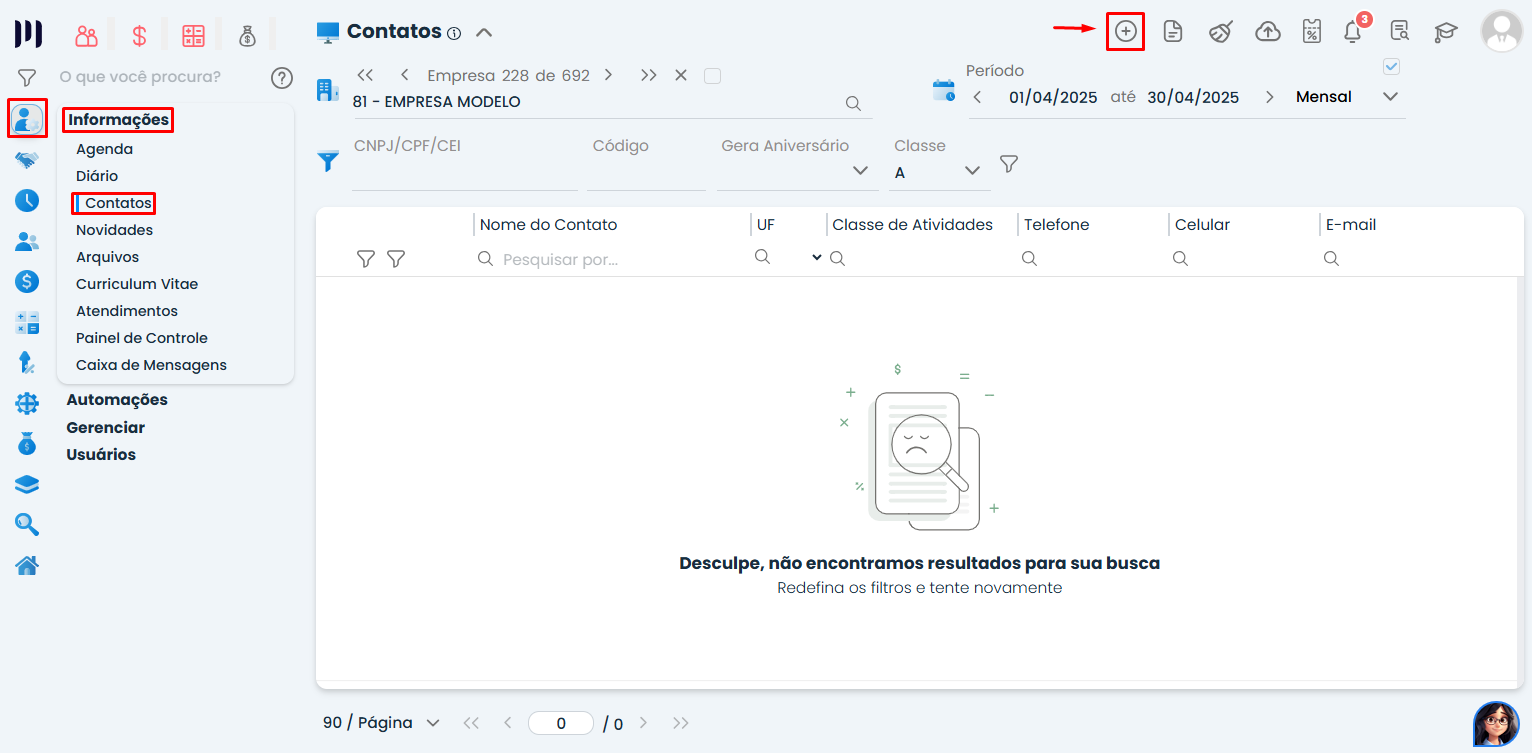Screen dimensions: 1532x753
Task: Expand the Usuários menu section
Action: click(101, 455)
